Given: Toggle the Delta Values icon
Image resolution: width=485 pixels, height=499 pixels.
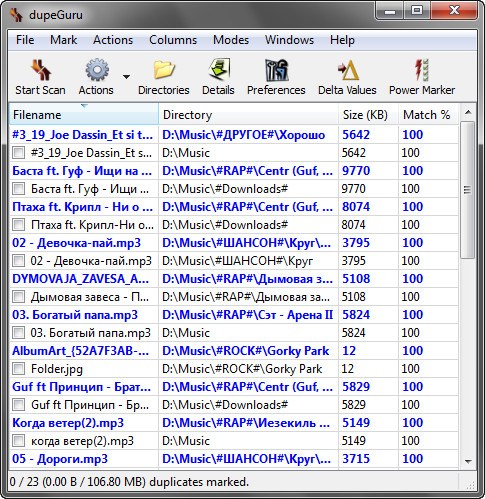Looking at the screenshot, I should [x=348, y=70].
